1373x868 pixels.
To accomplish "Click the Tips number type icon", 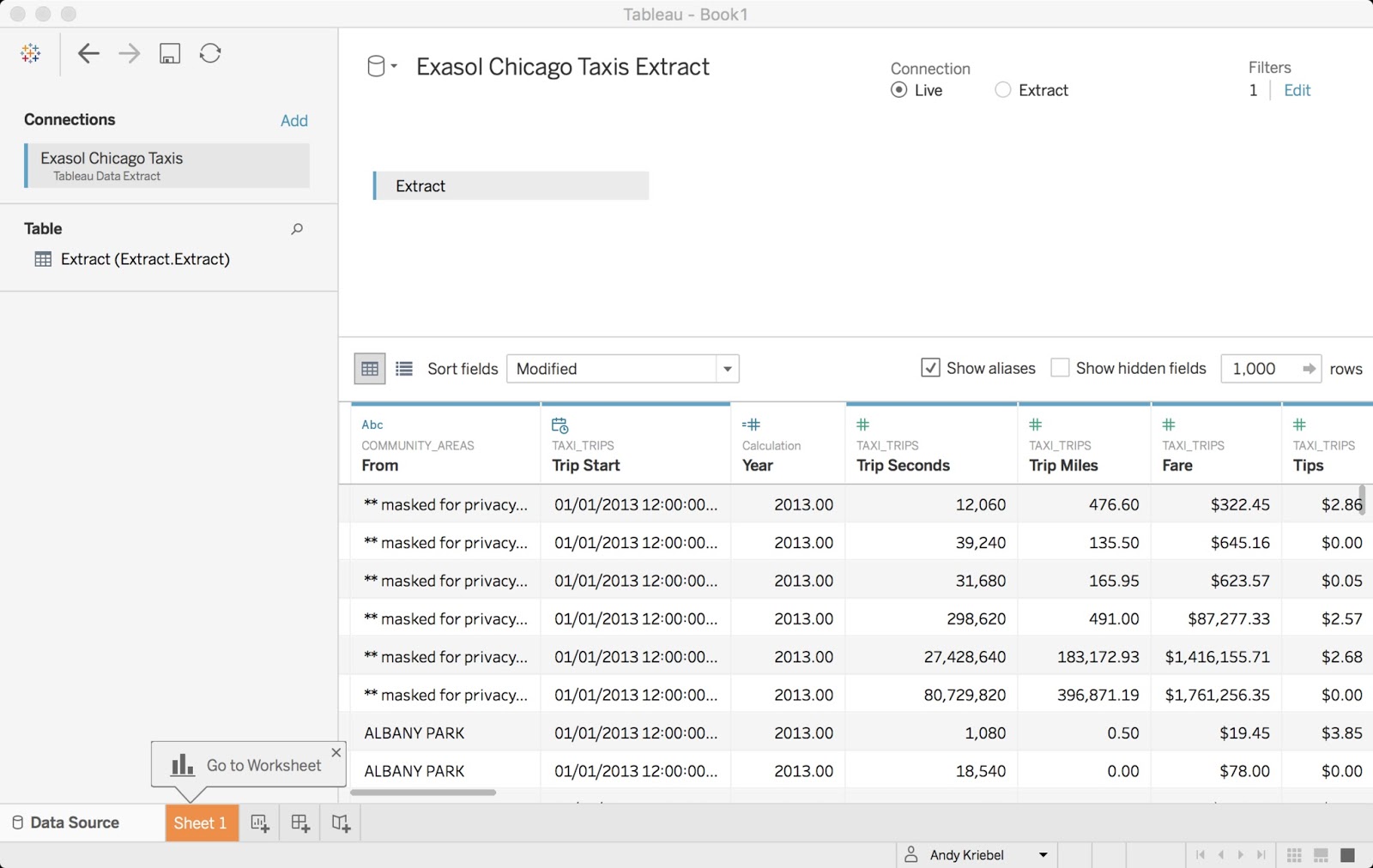I will click(1299, 425).
